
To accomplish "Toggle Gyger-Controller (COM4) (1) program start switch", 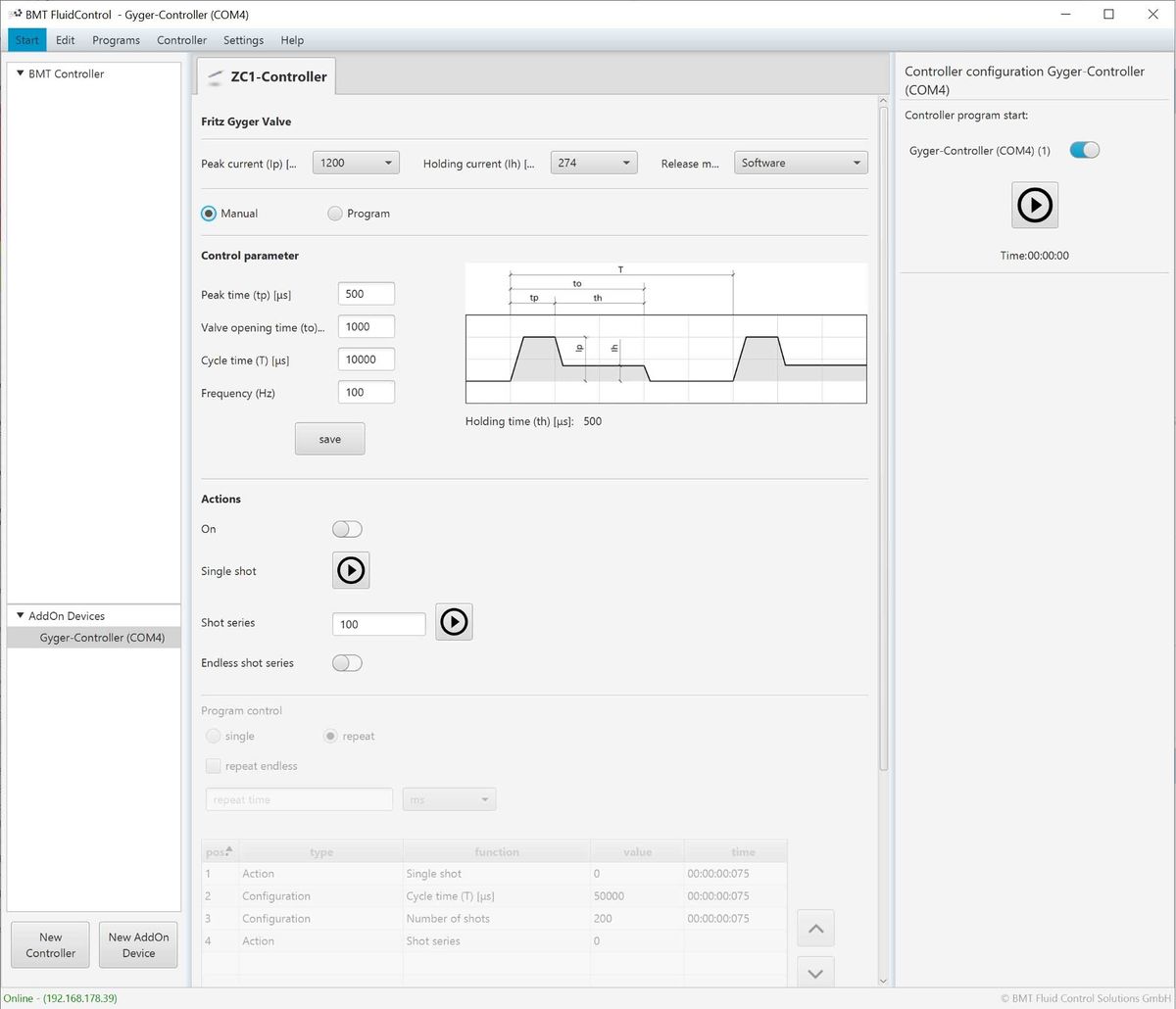I will coord(1085,150).
